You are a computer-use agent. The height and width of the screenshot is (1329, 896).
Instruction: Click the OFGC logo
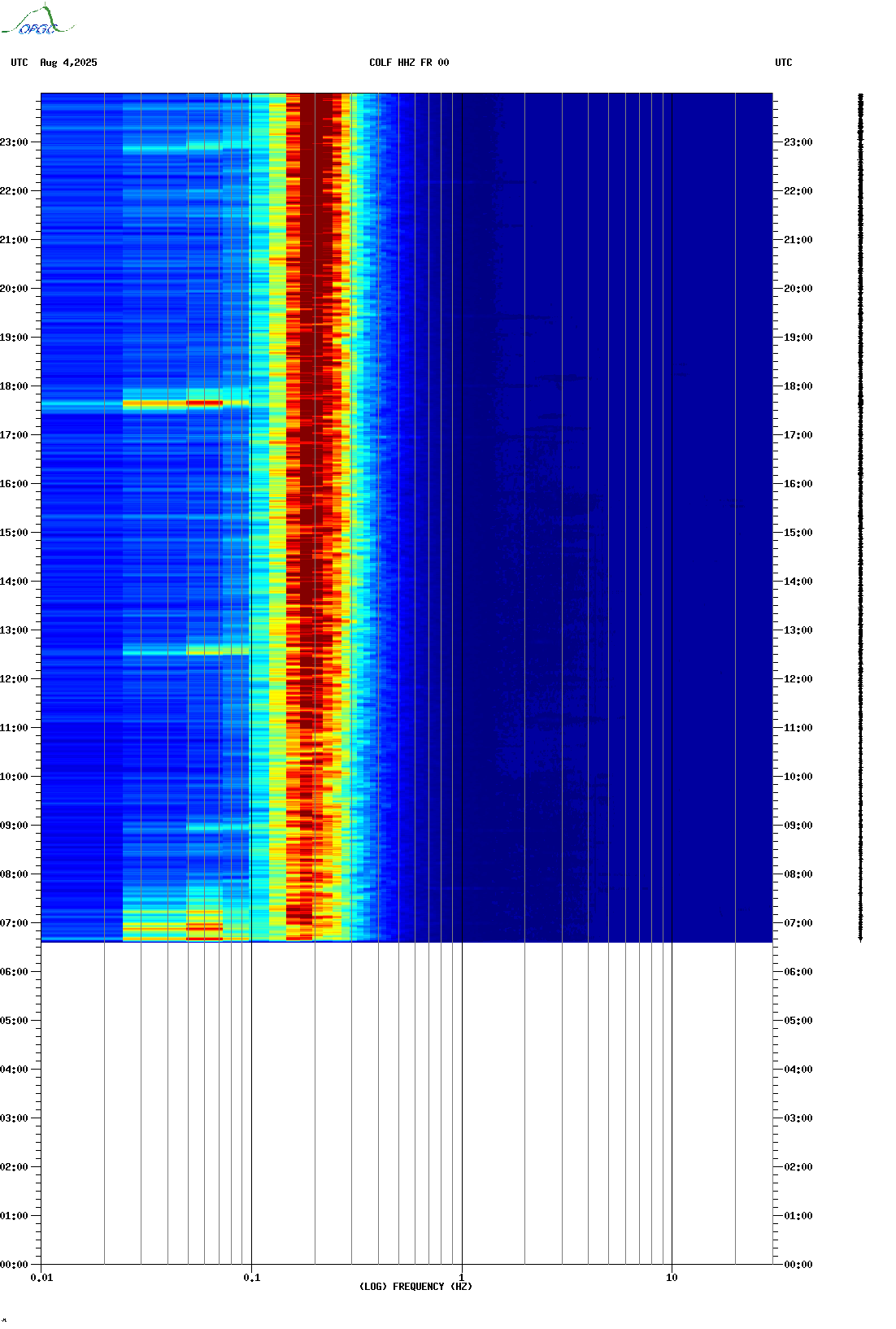(x=37, y=20)
